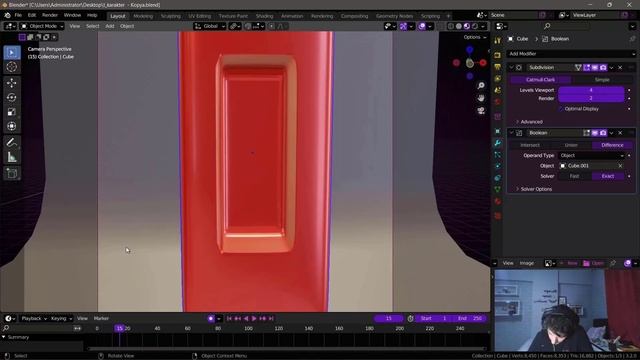
Task: Click the pan view hand icon
Action: click(481, 98)
